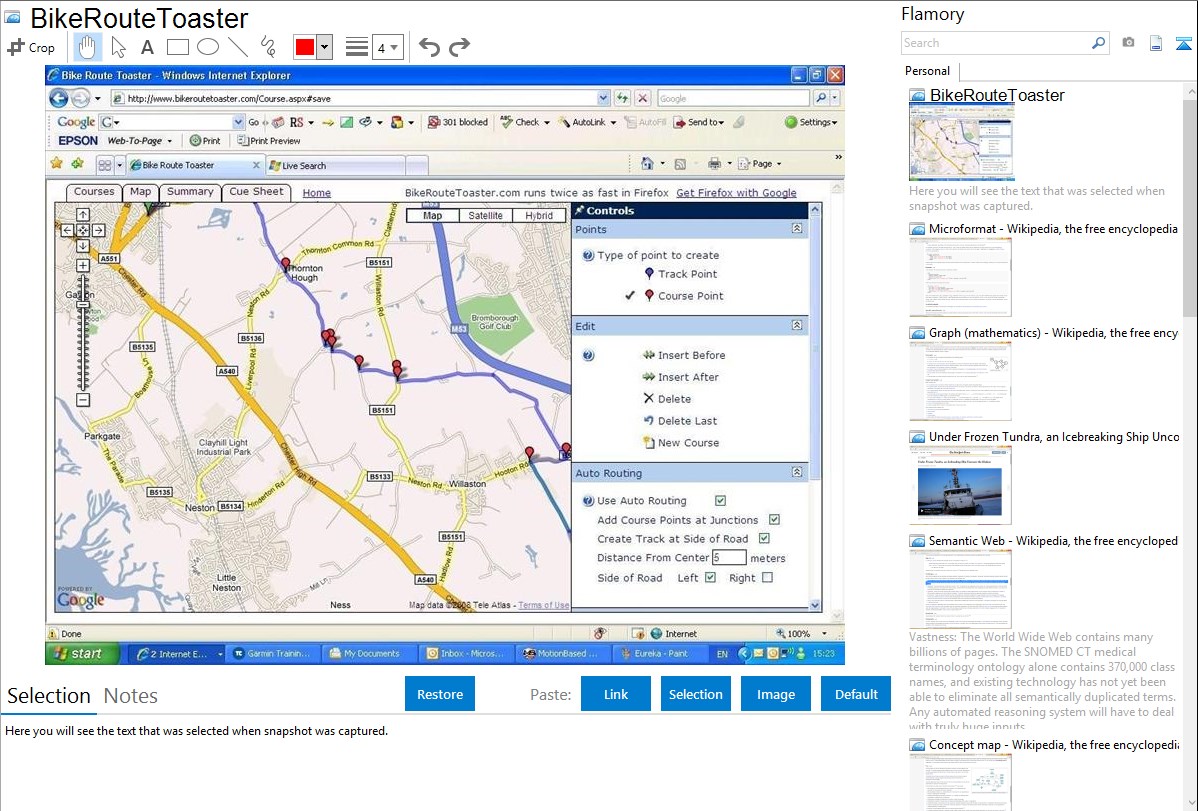This screenshot has height=811, width=1198.
Task: Open the Courses tab in the web page
Action: 94,192
